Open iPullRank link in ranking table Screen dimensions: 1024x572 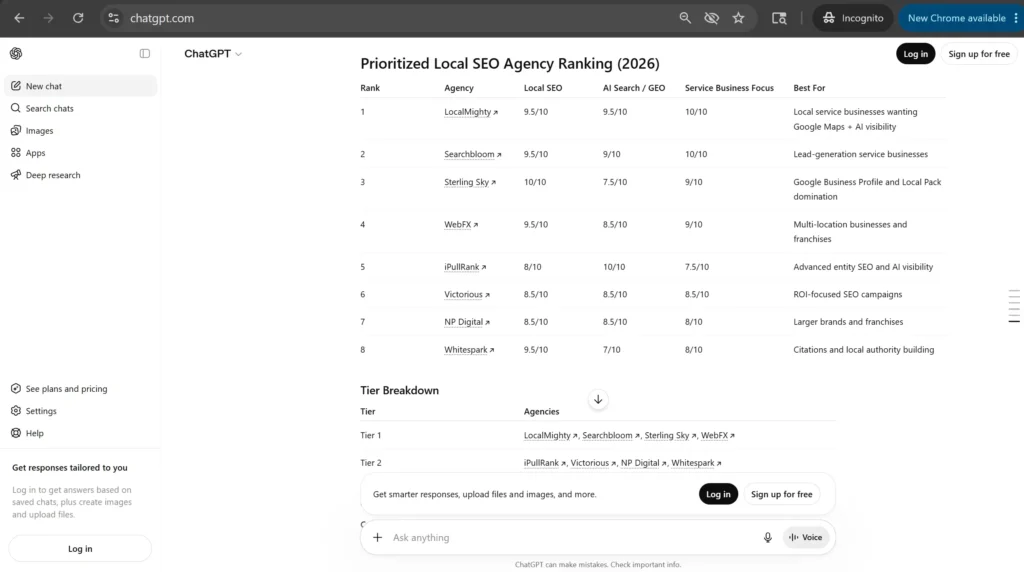(x=465, y=267)
